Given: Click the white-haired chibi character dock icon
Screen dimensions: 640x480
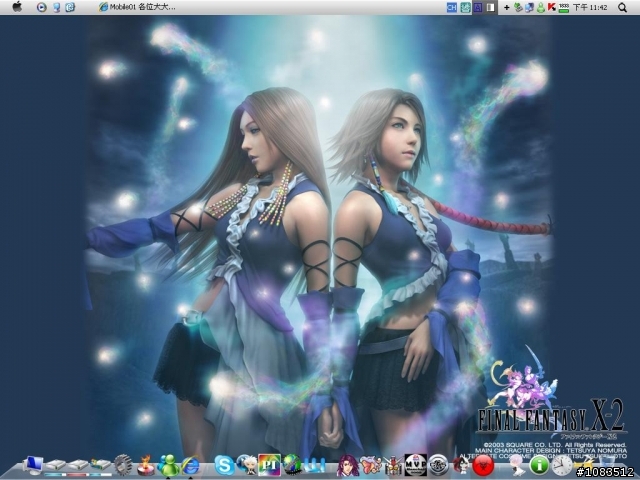Looking at the screenshot, I should click(x=247, y=465).
